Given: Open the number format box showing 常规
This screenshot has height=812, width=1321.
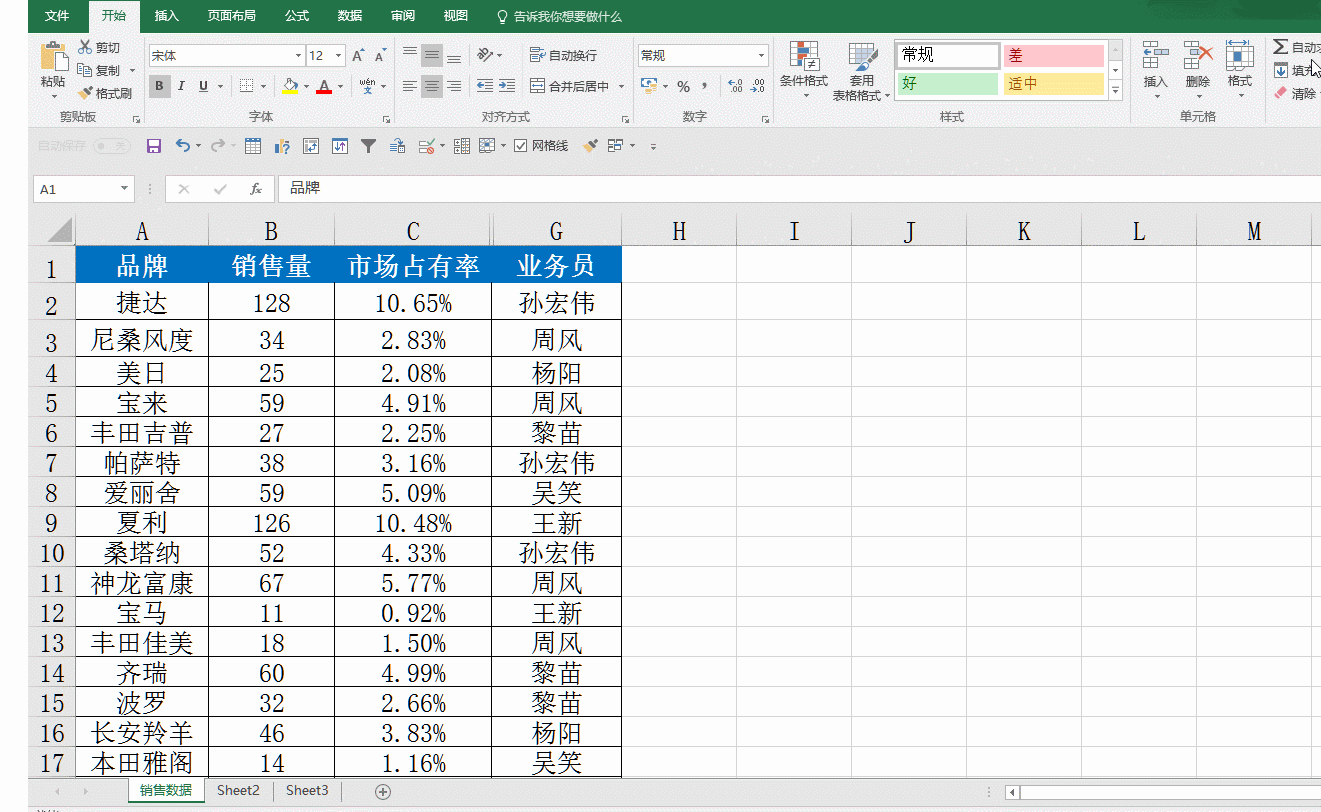Looking at the screenshot, I should pos(703,56).
